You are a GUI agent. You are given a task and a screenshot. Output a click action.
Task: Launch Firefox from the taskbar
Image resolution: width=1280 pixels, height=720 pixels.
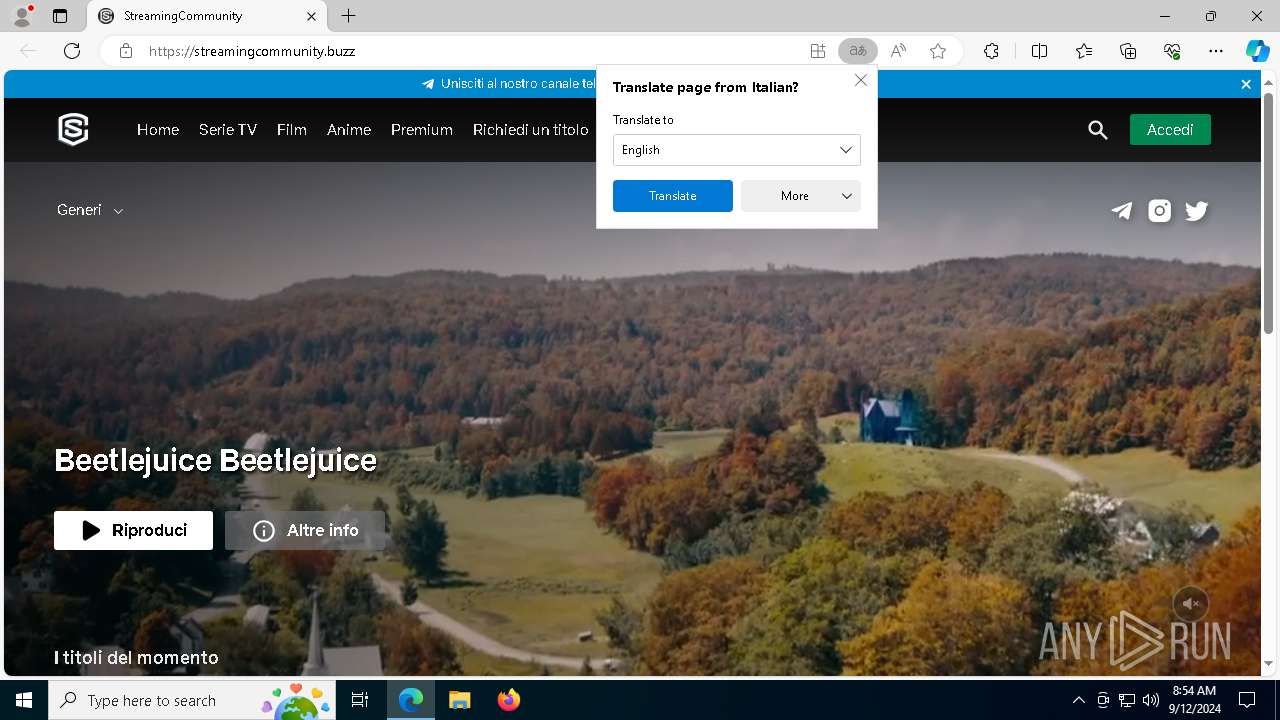click(508, 700)
